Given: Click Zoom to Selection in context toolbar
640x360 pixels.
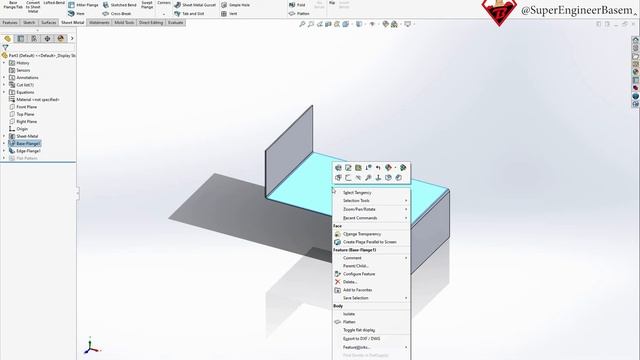Looking at the screenshot, I should point(368,178).
